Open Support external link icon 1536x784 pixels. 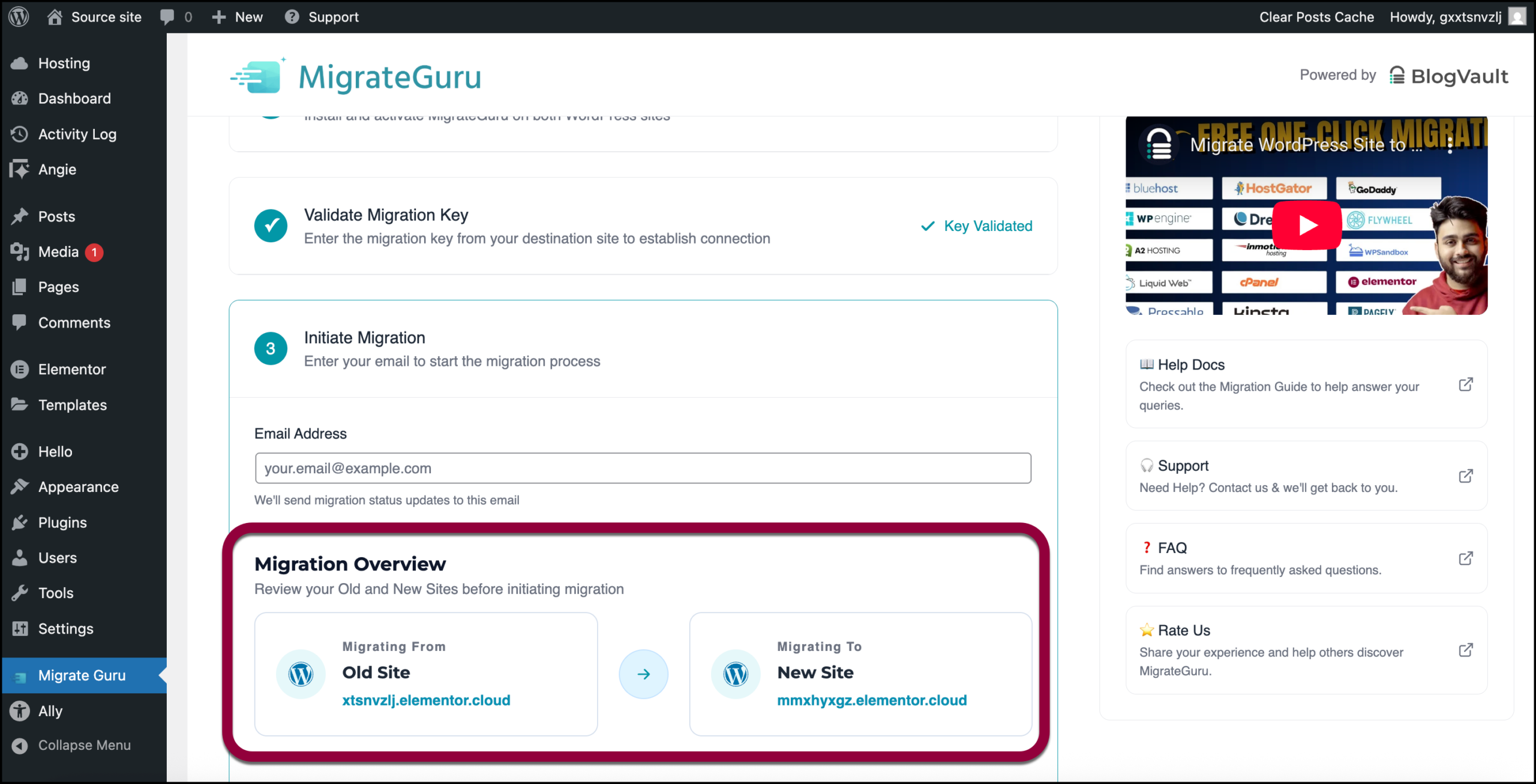1465,476
